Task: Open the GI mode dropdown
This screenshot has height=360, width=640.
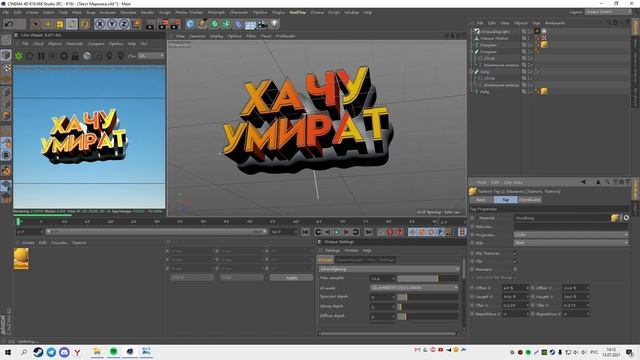Action: tap(414, 288)
